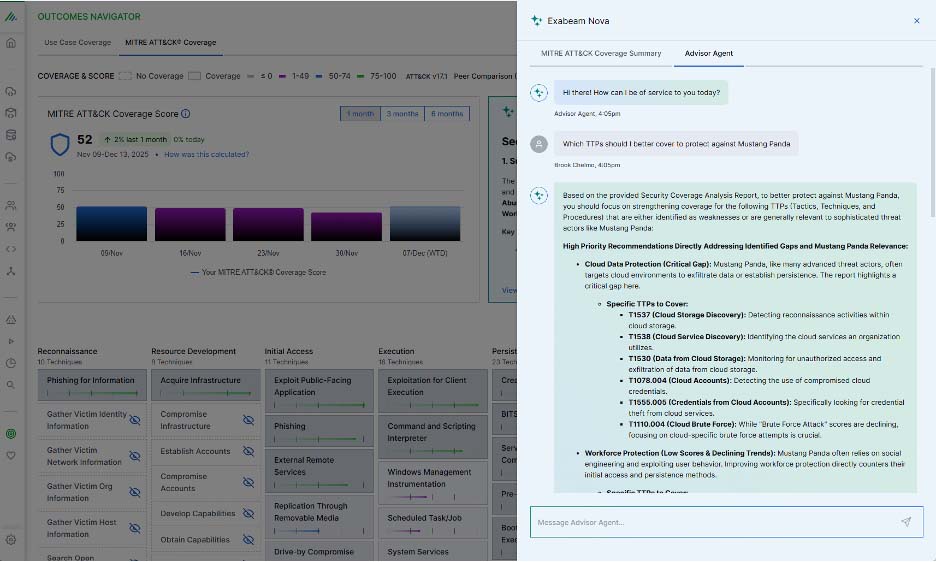The image size is (936, 562).
Task: Click the 16/Nov purple chart bar
Action: point(190,225)
